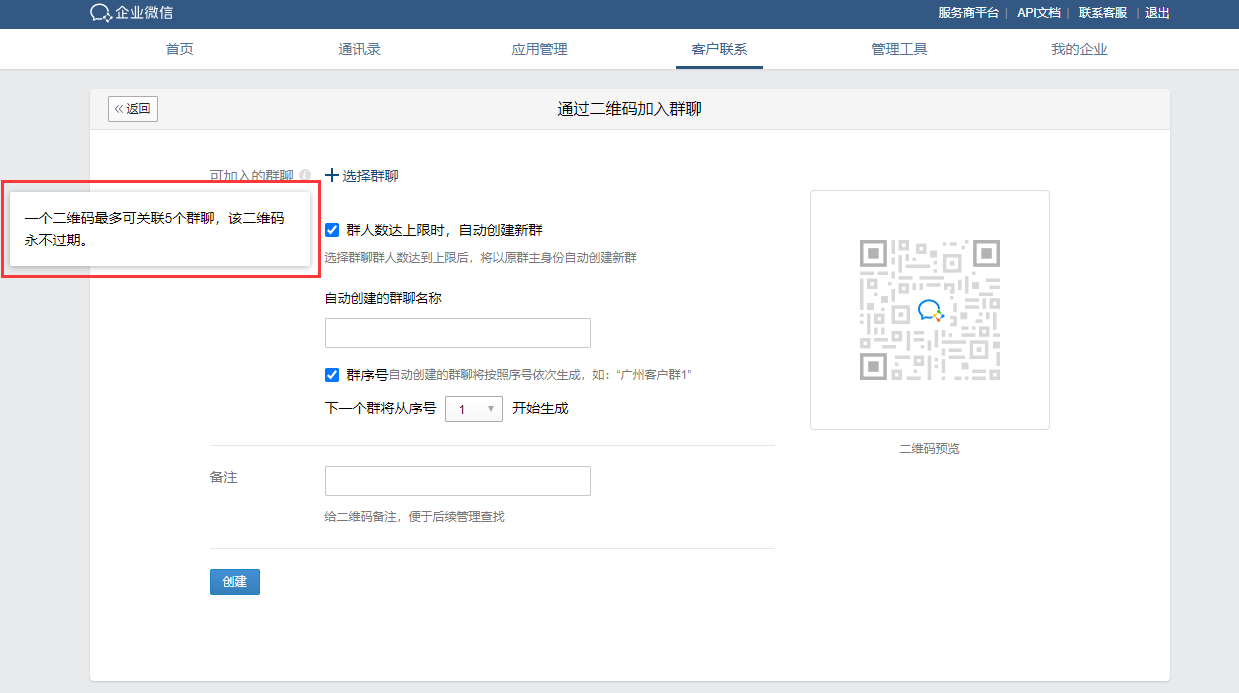Click the blue 创建 button
The image size is (1239, 693).
pyautogui.click(x=235, y=582)
